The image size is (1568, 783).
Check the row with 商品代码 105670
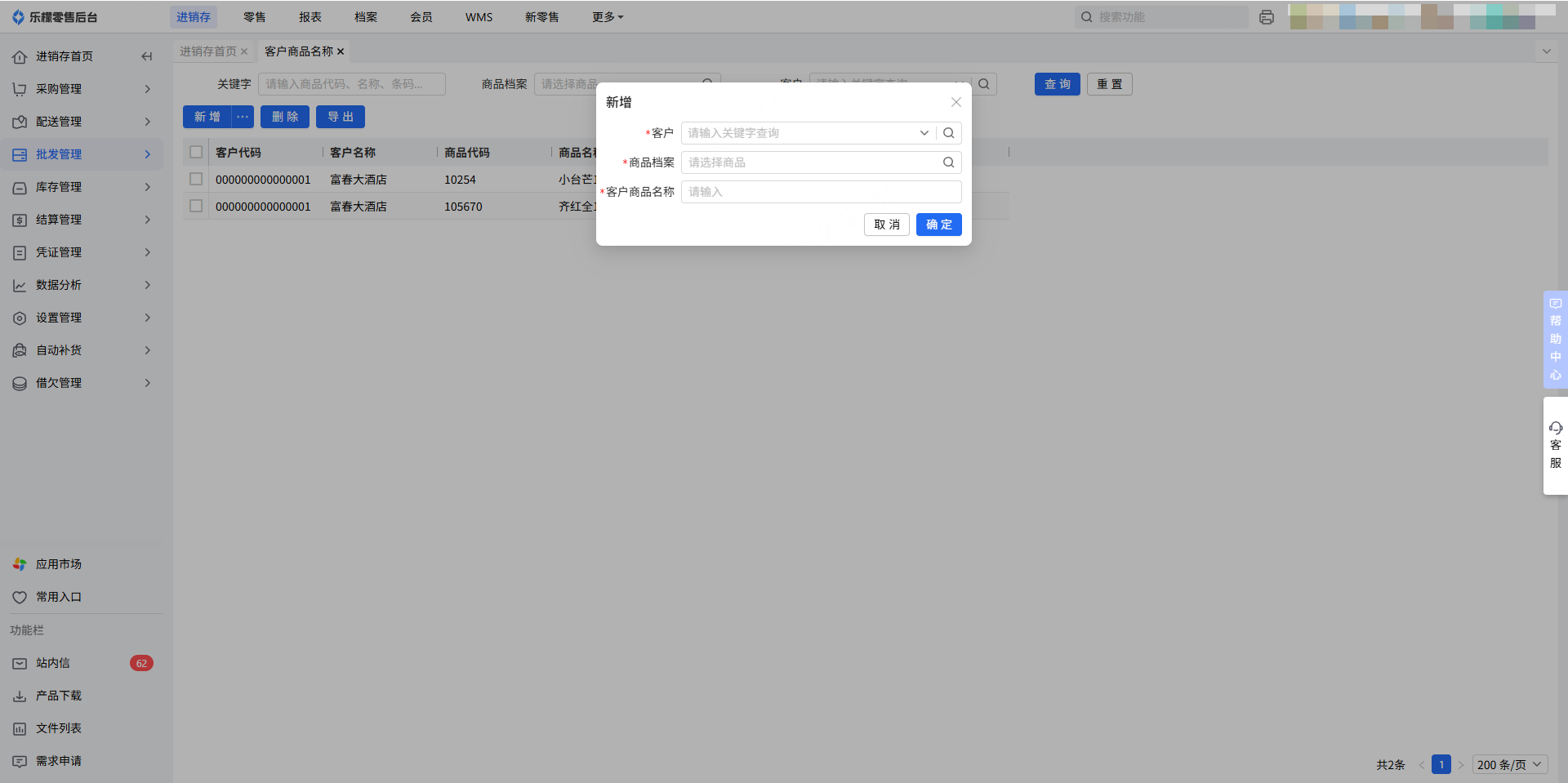196,206
